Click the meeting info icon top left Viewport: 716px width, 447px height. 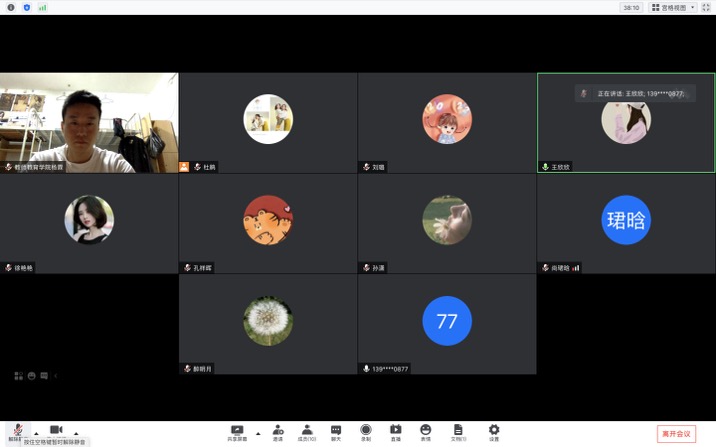9,7
